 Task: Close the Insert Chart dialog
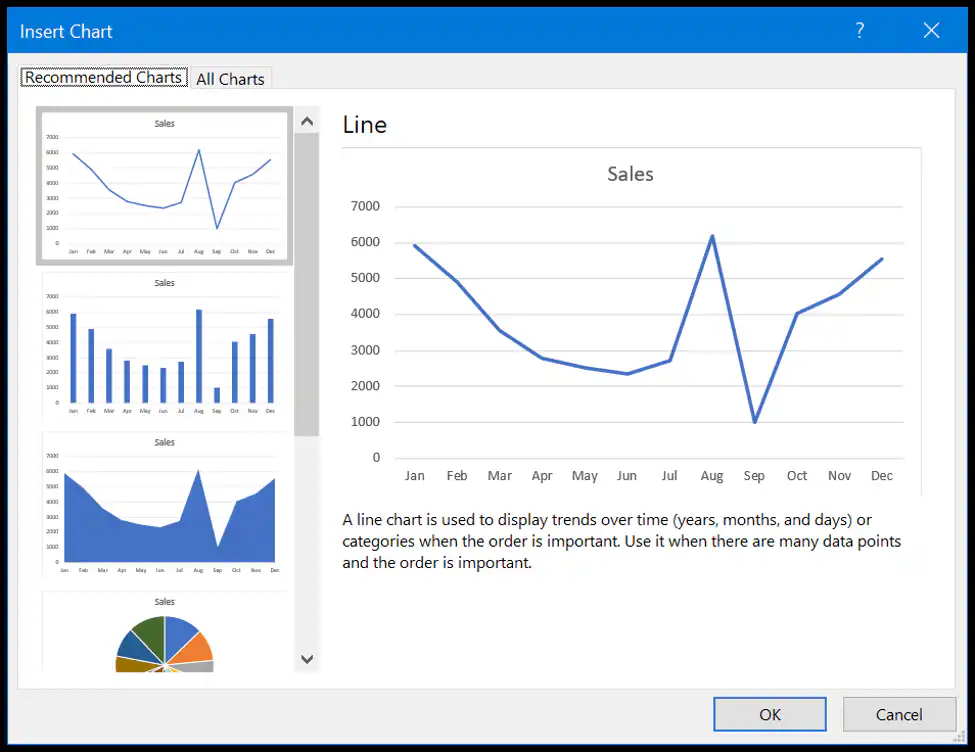(x=931, y=30)
